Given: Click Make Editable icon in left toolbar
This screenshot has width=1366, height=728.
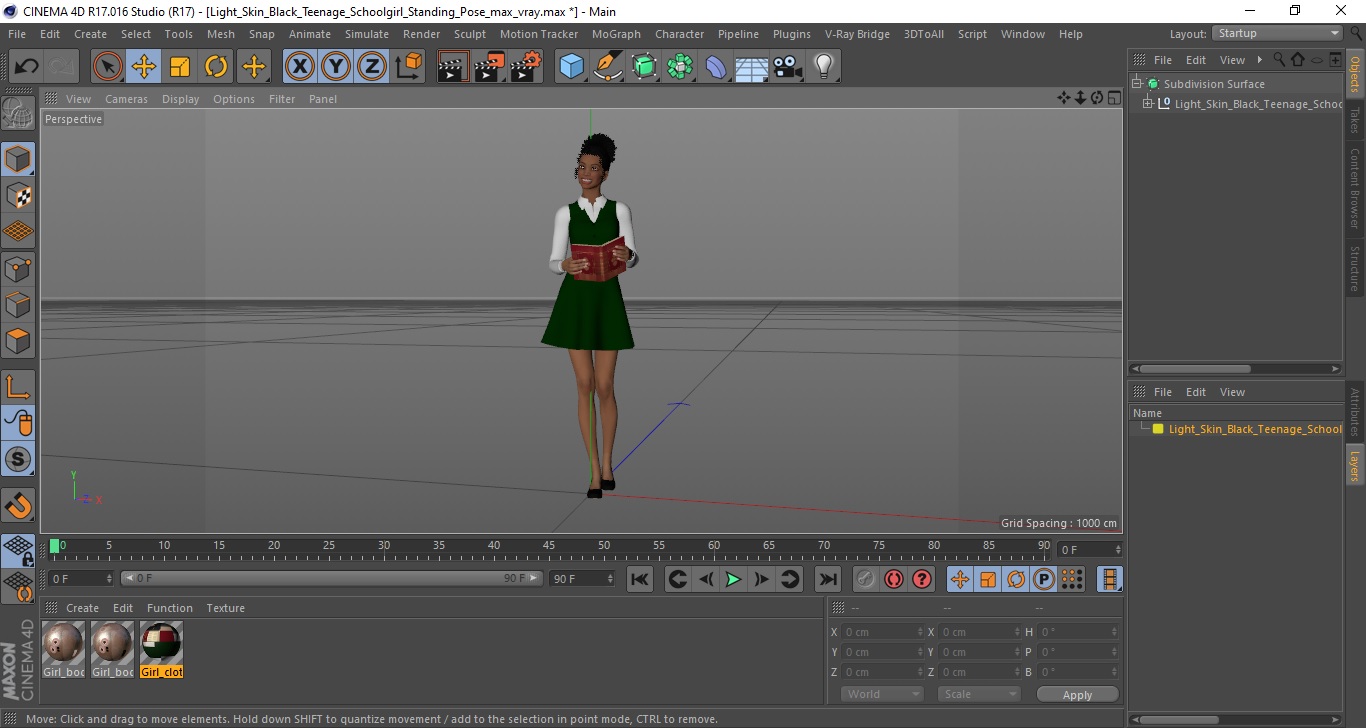Looking at the screenshot, I should [18, 113].
